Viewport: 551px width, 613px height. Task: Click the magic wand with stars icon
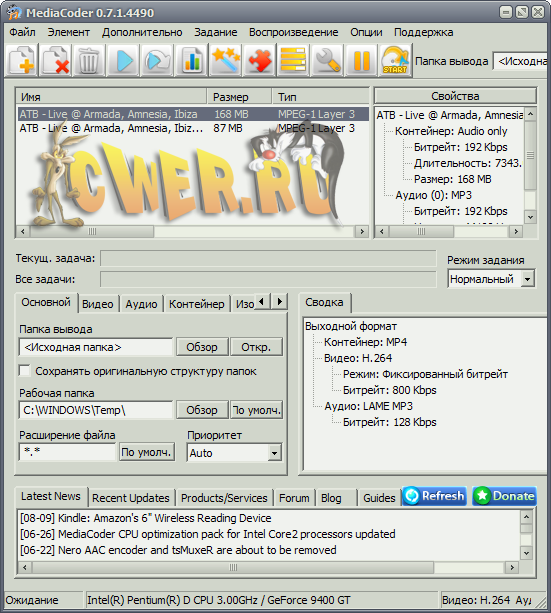[226, 60]
